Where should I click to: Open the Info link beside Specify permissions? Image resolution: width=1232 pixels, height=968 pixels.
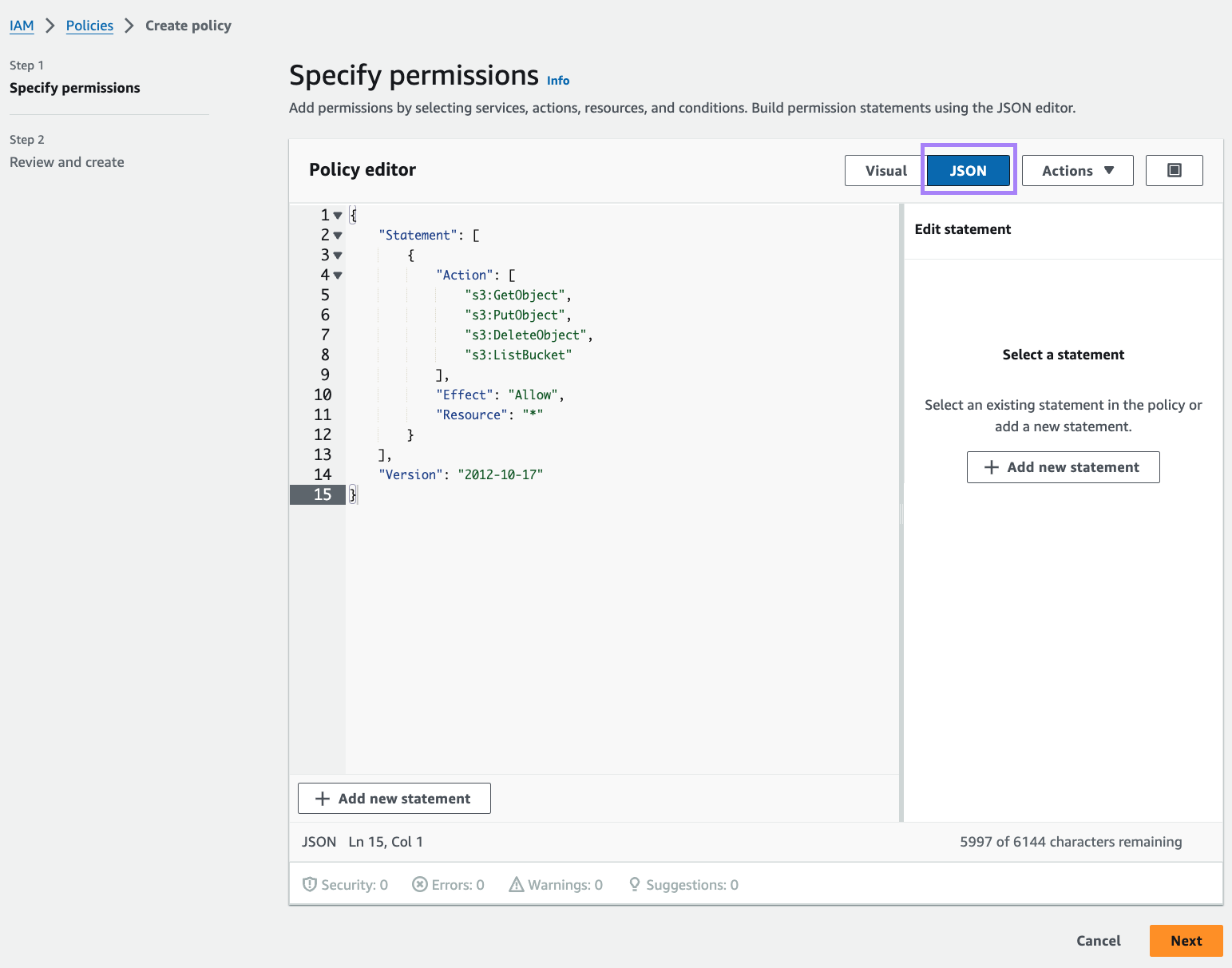click(x=558, y=81)
